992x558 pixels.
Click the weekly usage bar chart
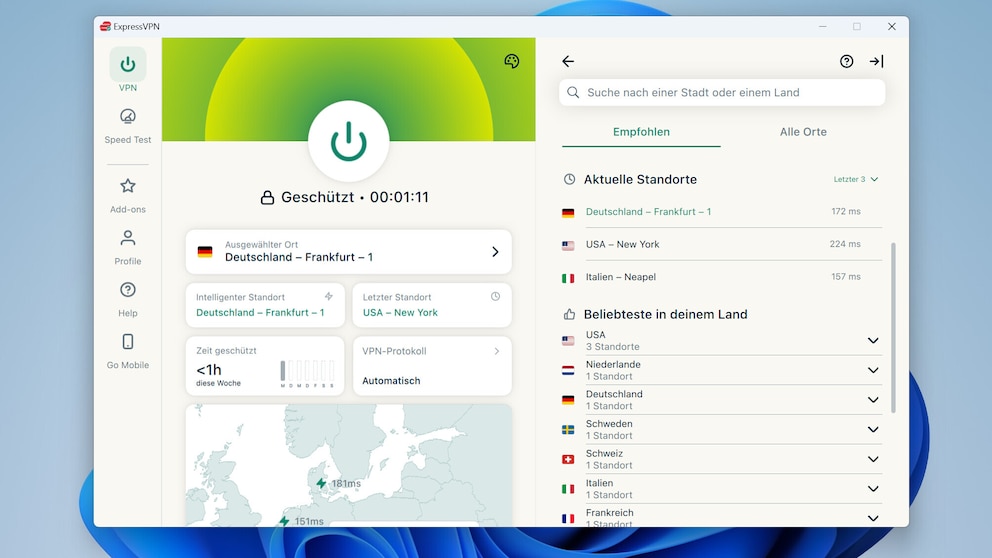pos(307,373)
